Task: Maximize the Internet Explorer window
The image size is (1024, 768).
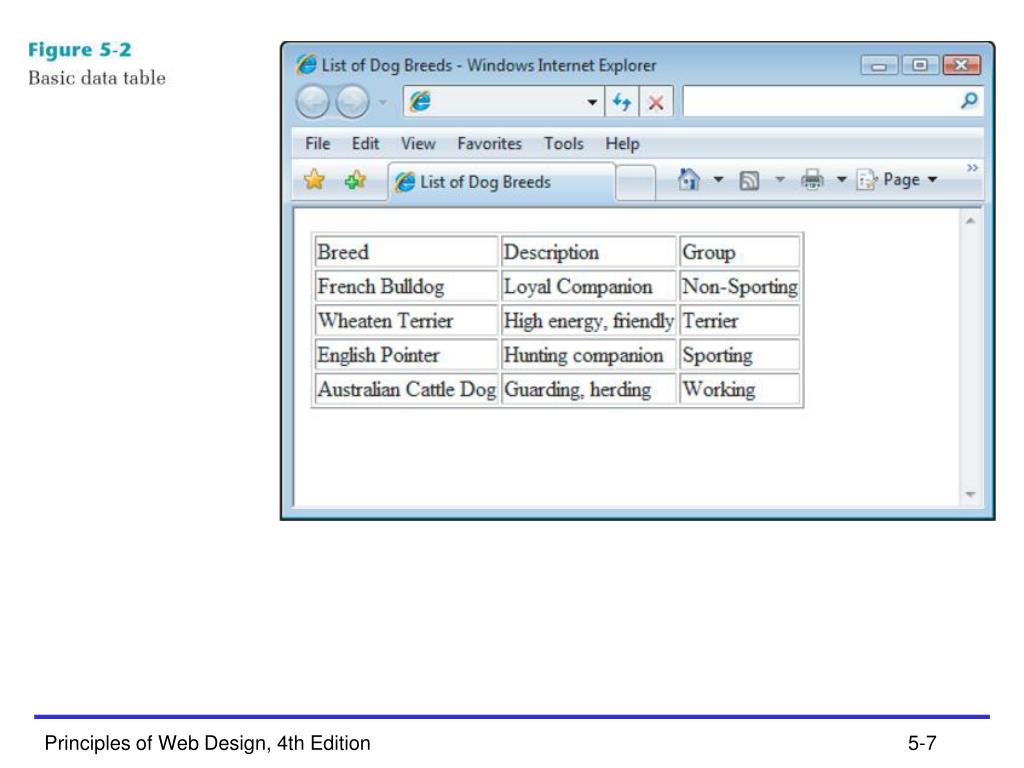Action: (x=920, y=65)
